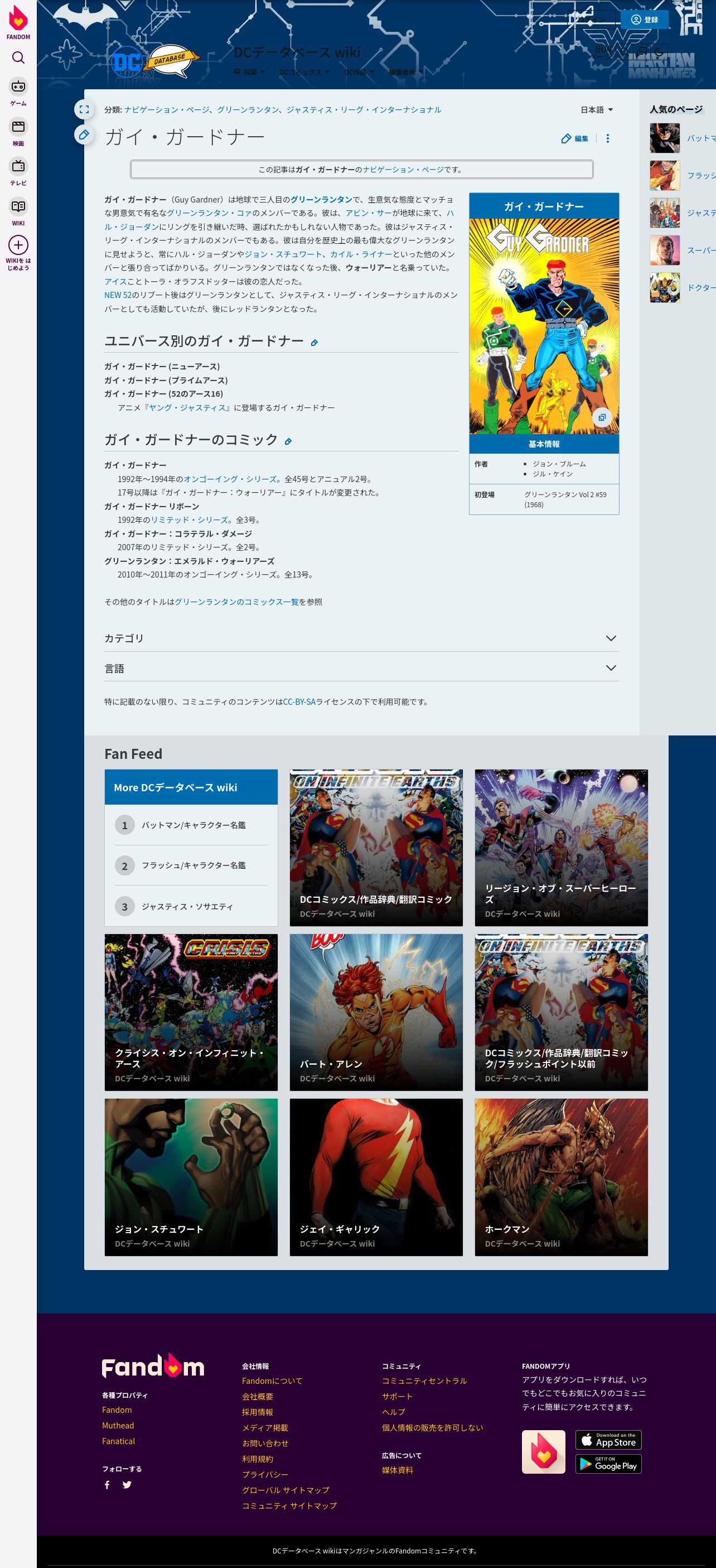Follow the グリーンランタン・コァ link
Image resolution: width=716 pixels, height=1568 pixels.
coord(209,213)
